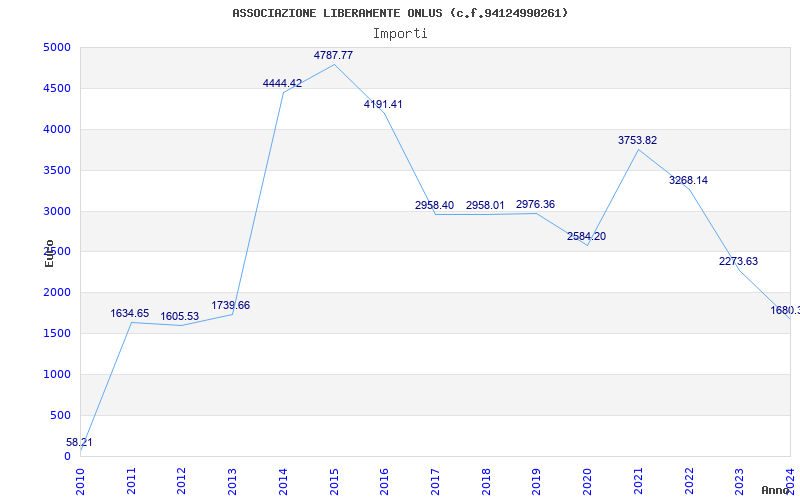Click the x-axis year 2014
This screenshot has width=800, height=500.
(x=283, y=481)
